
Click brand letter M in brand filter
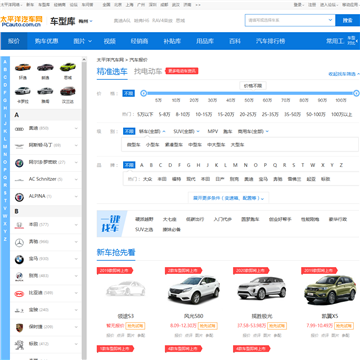click(235, 165)
